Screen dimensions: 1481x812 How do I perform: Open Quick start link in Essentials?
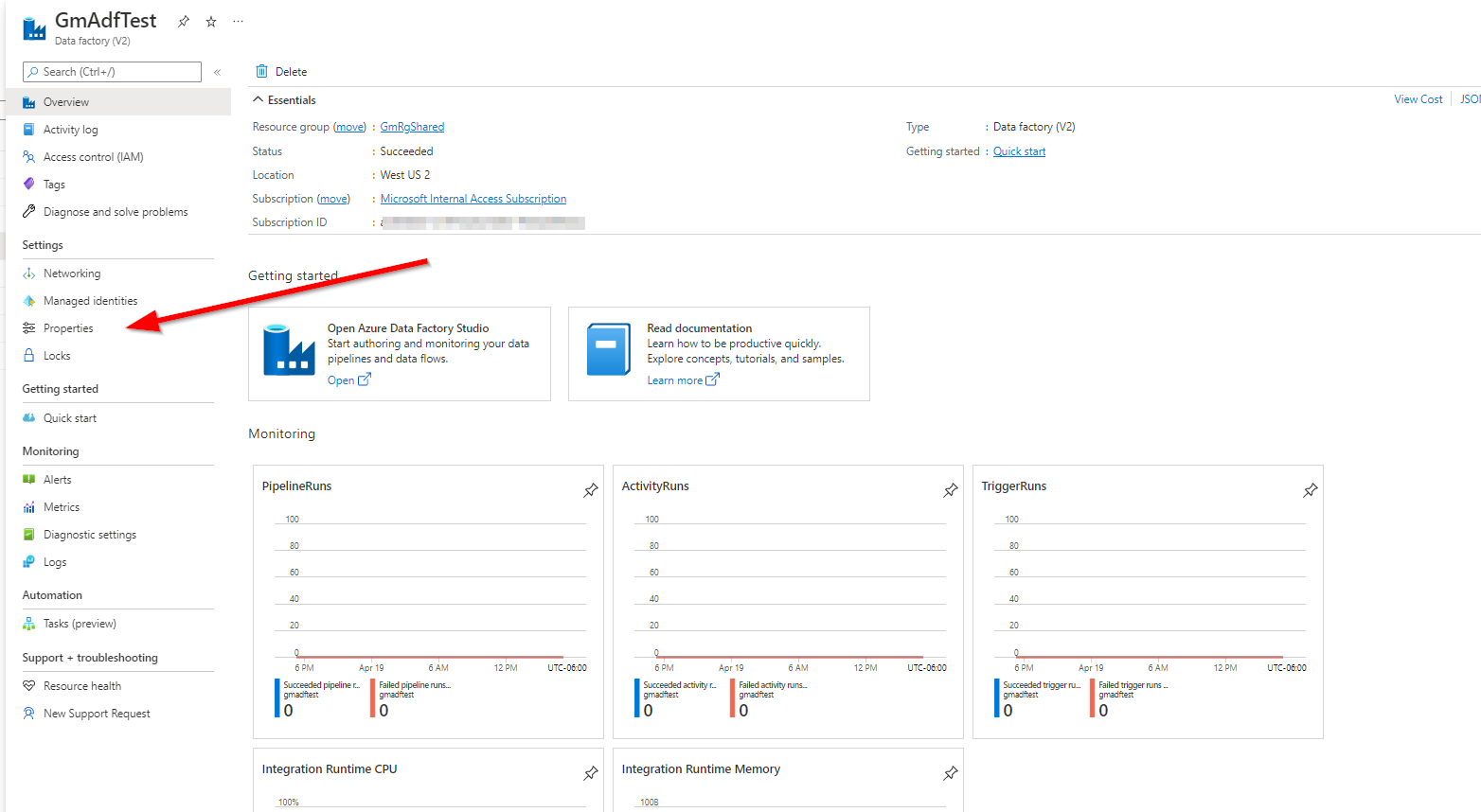(x=1019, y=151)
